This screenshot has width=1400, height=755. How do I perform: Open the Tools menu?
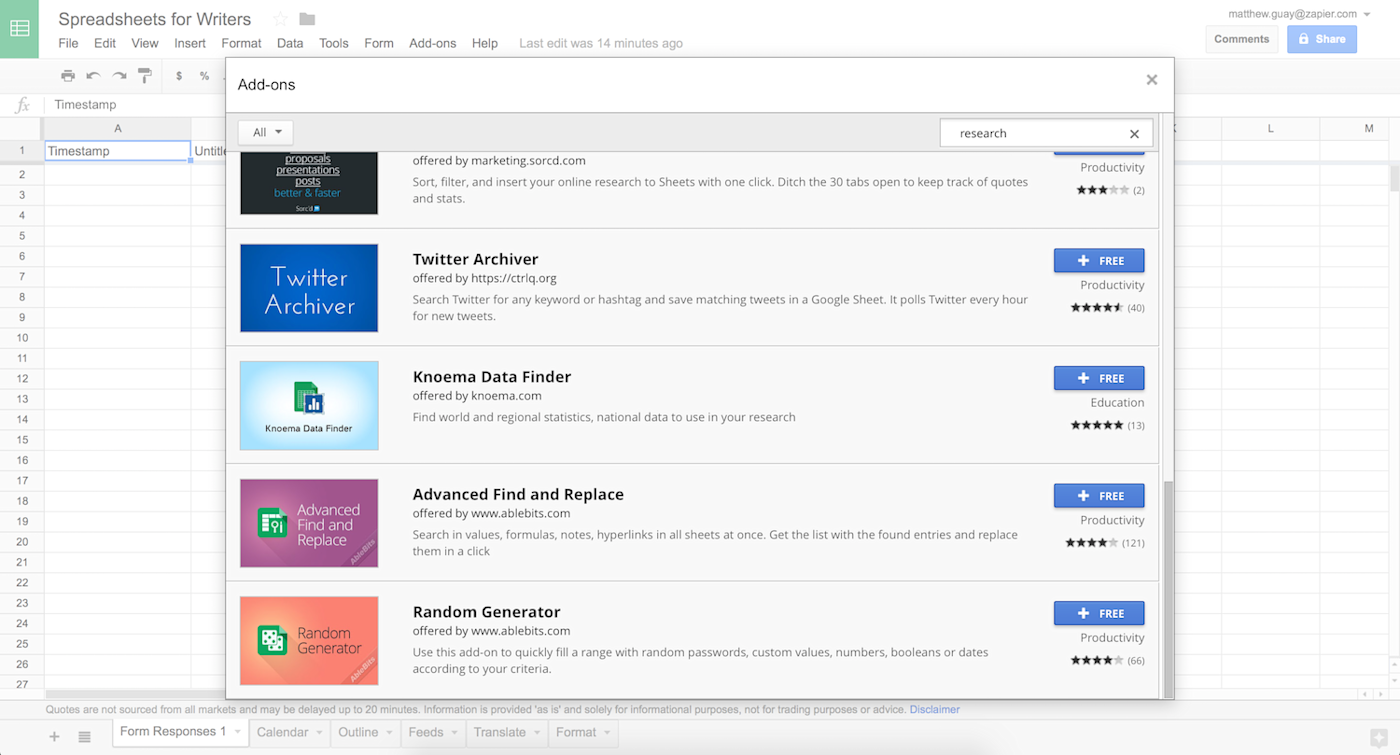click(x=334, y=43)
